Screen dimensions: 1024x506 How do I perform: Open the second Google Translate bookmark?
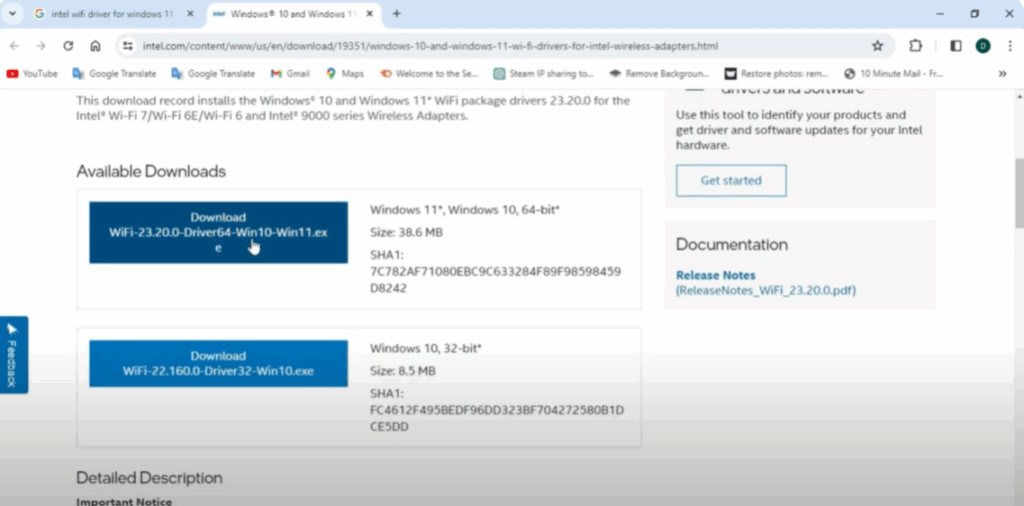click(x=213, y=74)
